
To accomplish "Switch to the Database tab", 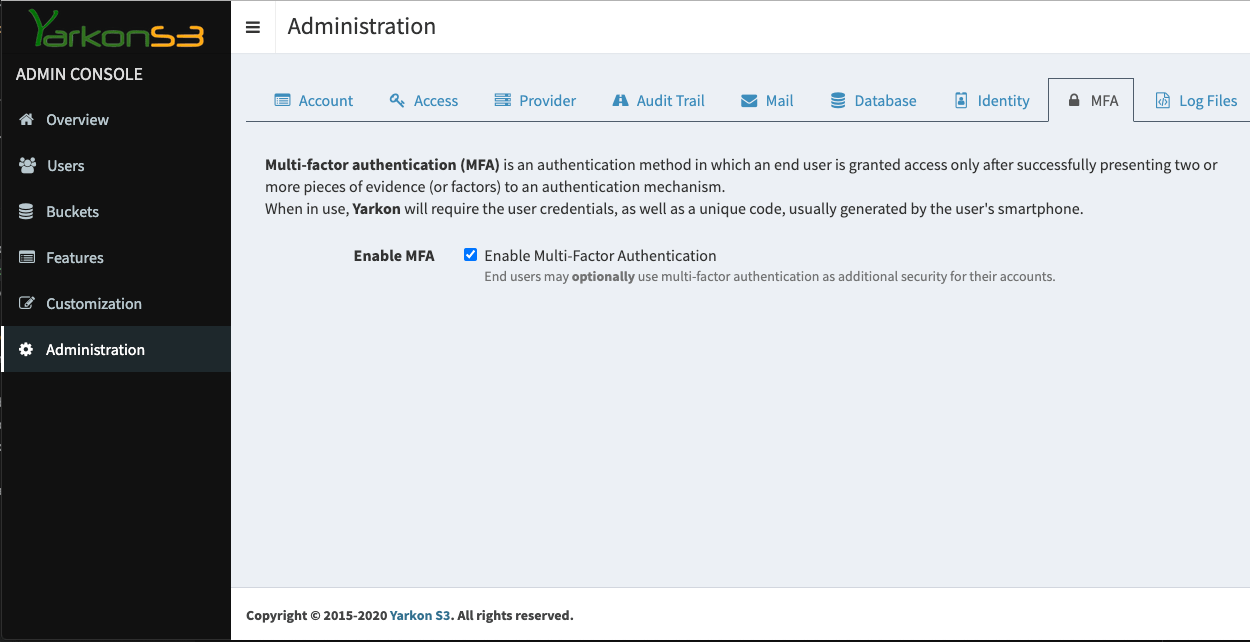I will [x=873, y=101].
